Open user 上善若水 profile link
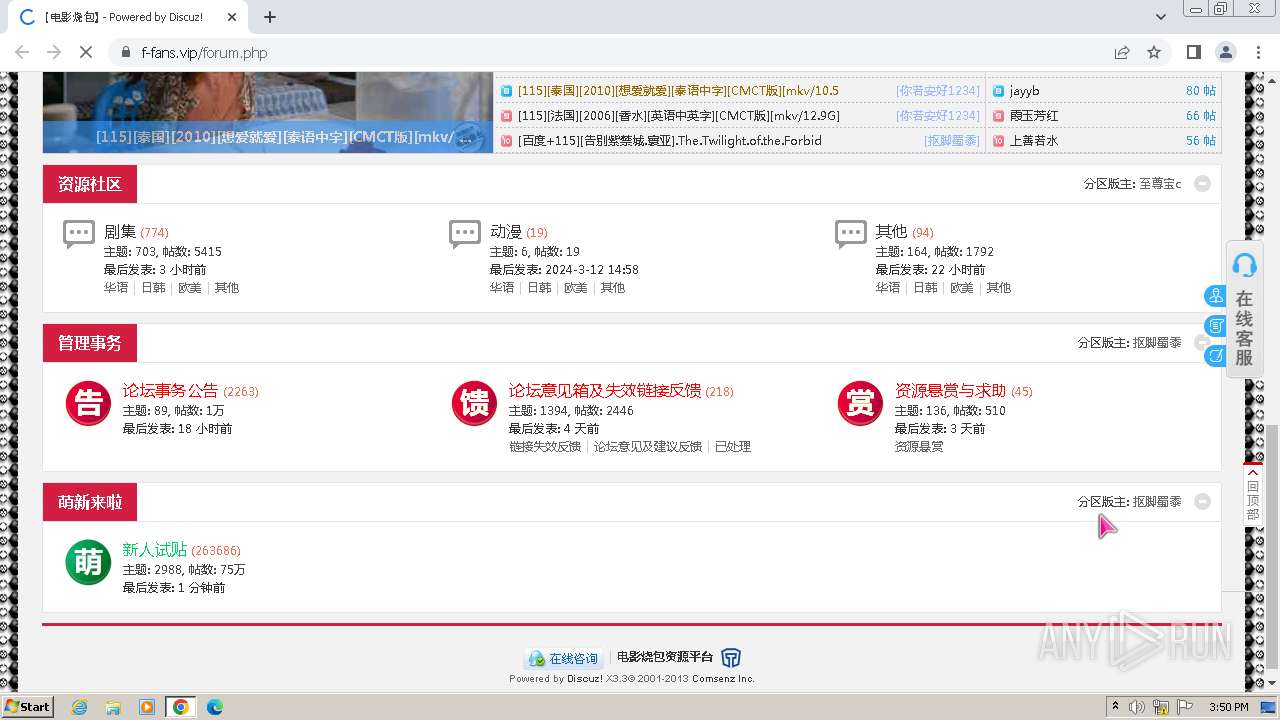1280x720 pixels. (1034, 141)
